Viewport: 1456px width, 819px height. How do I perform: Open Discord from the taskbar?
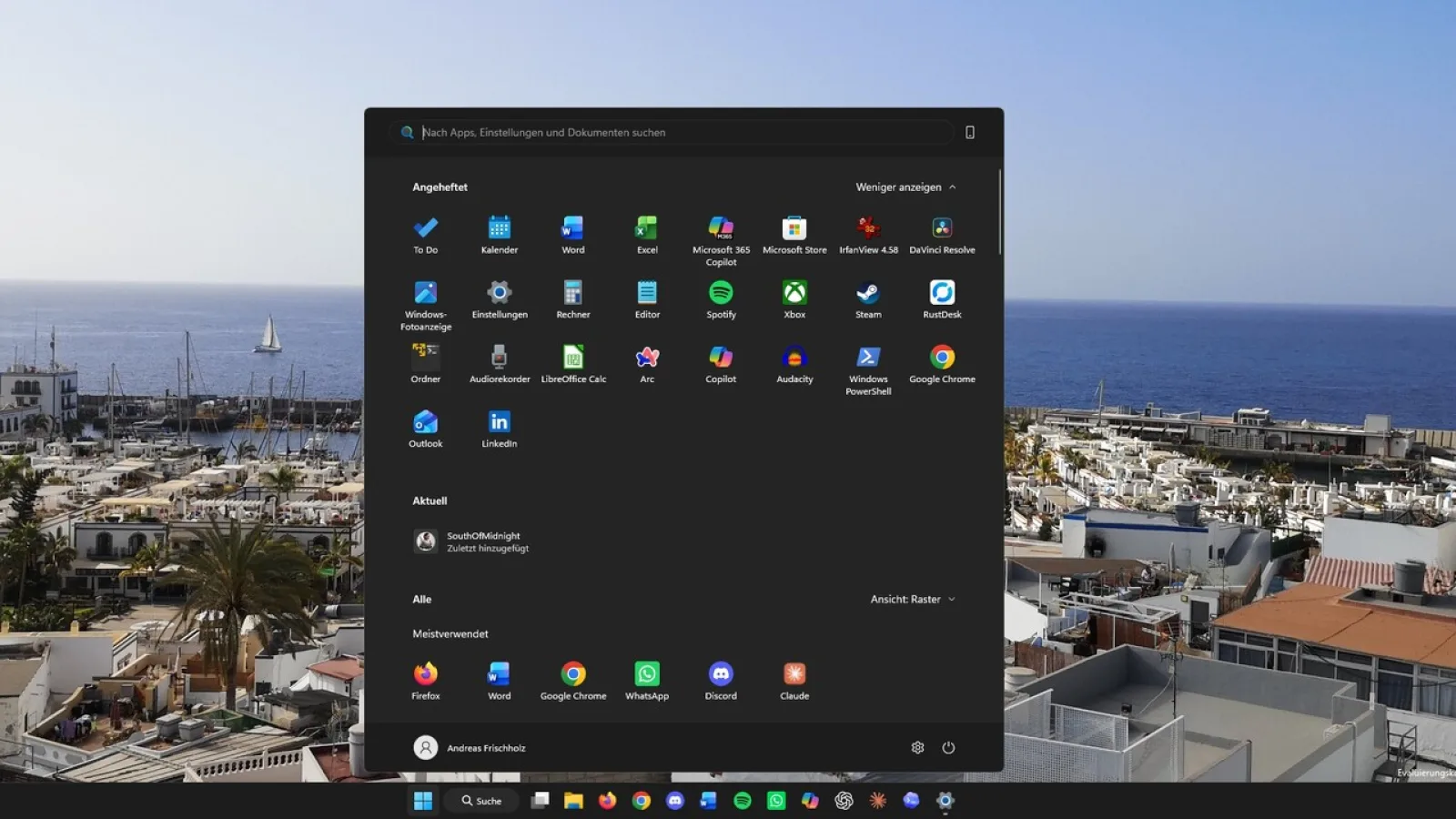tap(675, 801)
